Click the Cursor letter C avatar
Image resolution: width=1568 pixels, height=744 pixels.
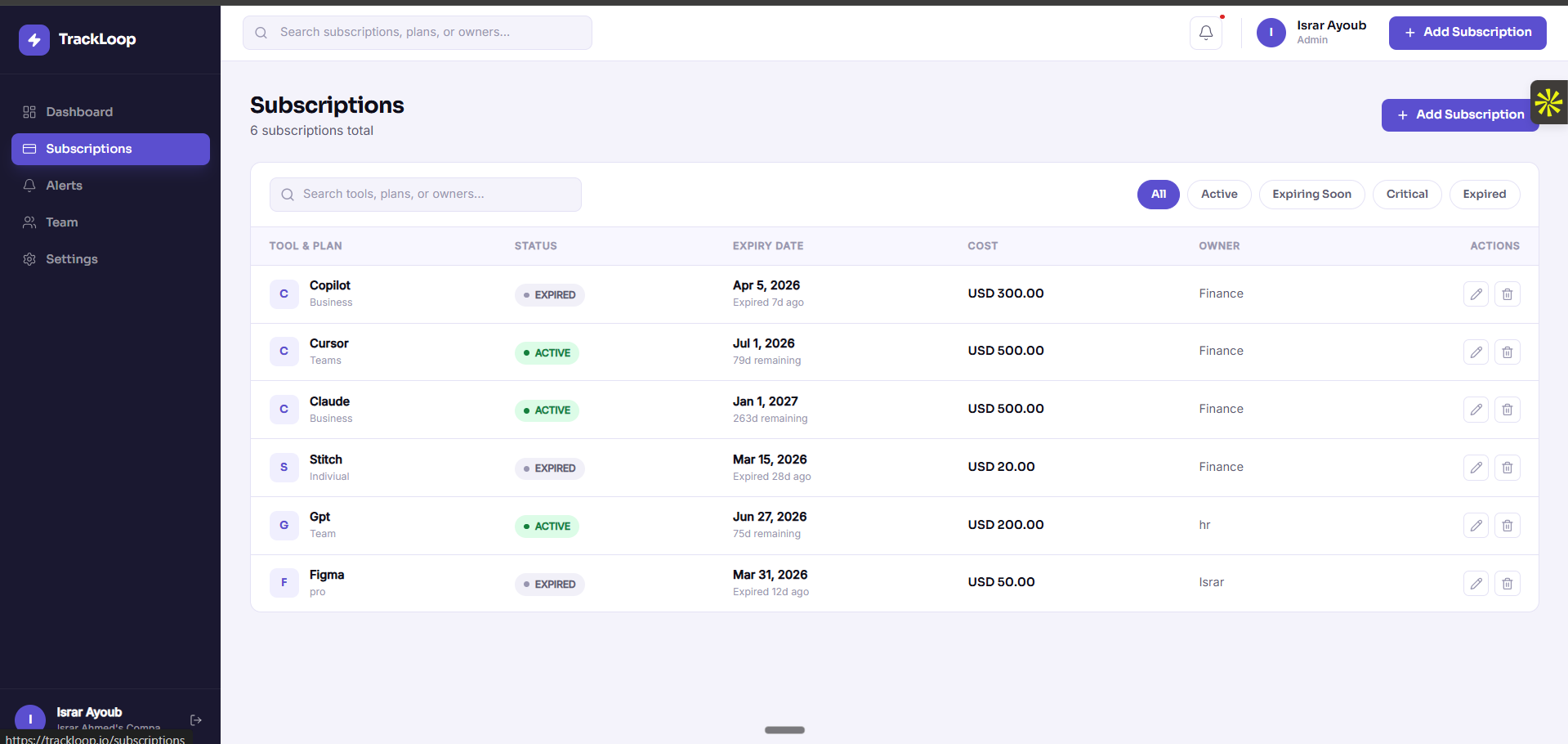pyautogui.click(x=284, y=351)
